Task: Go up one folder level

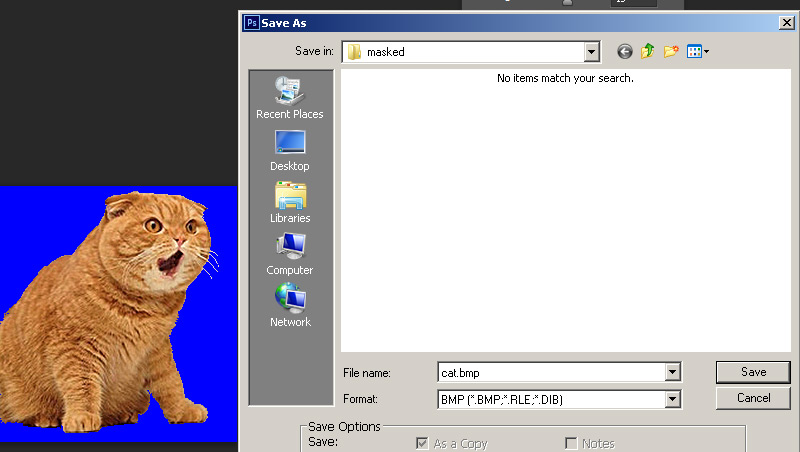Action: click(x=647, y=51)
